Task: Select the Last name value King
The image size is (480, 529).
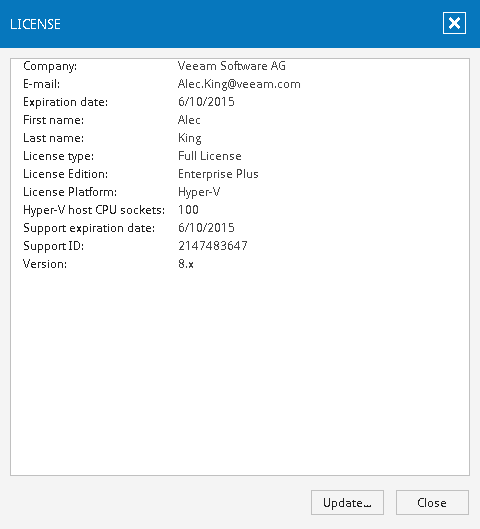Action: 190,138
